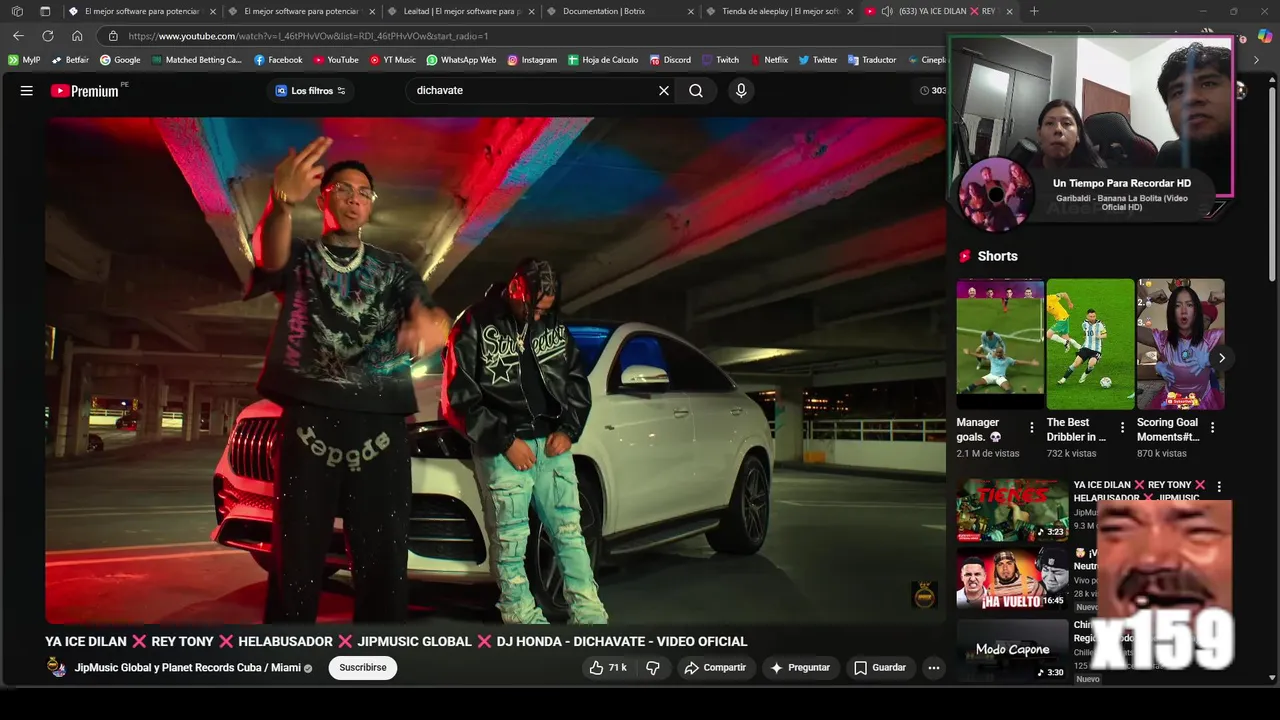Open the WhatsApp Web bookmark
The width and height of the screenshot is (1280, 720).
(x=461, y=60)
